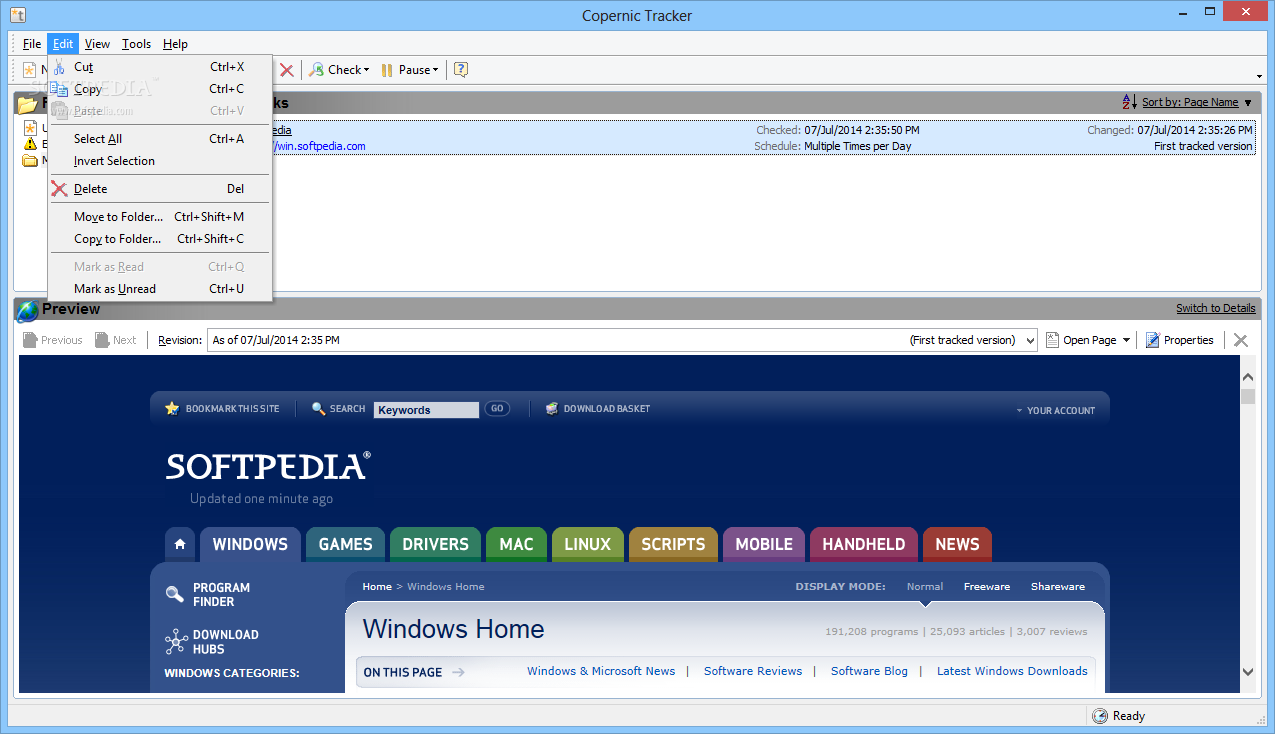Click the scissors Cut icon in Edit menu

(x=60, y=67)
